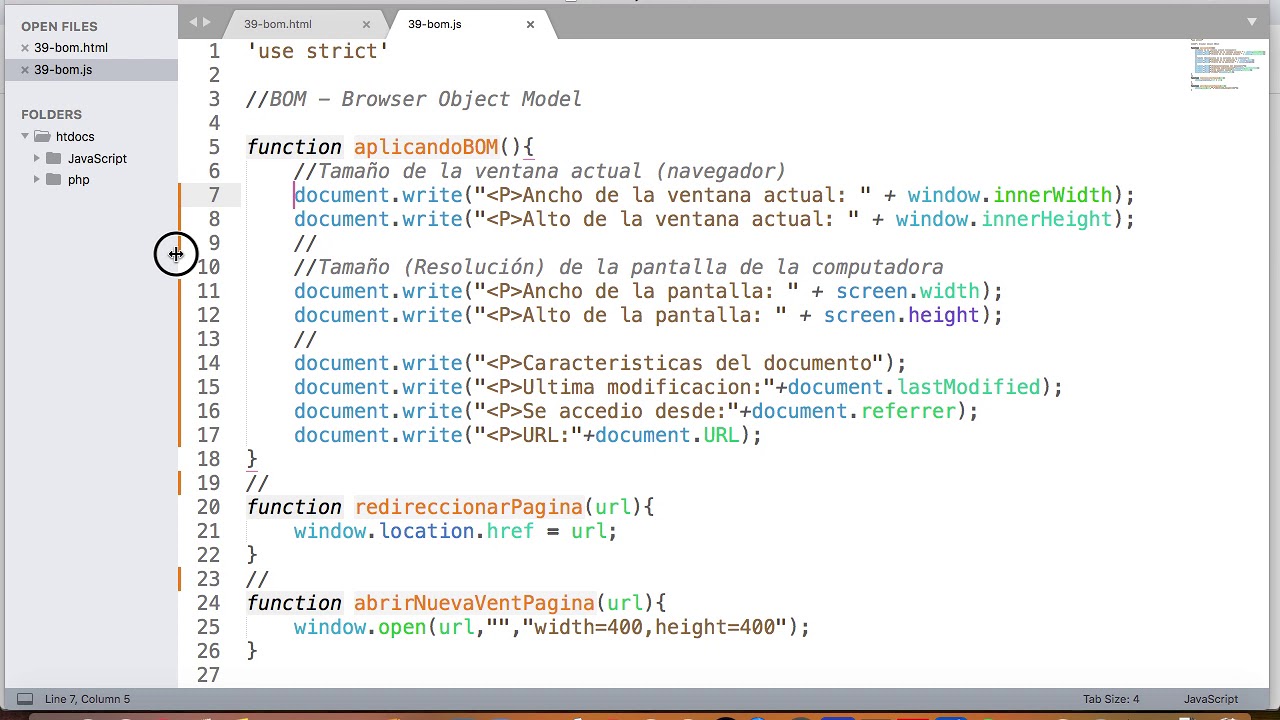The height and width of the screenshot is (720, 1280).
Task: Click the BOM – Browser Object Model comment
Action: [414, 99]
